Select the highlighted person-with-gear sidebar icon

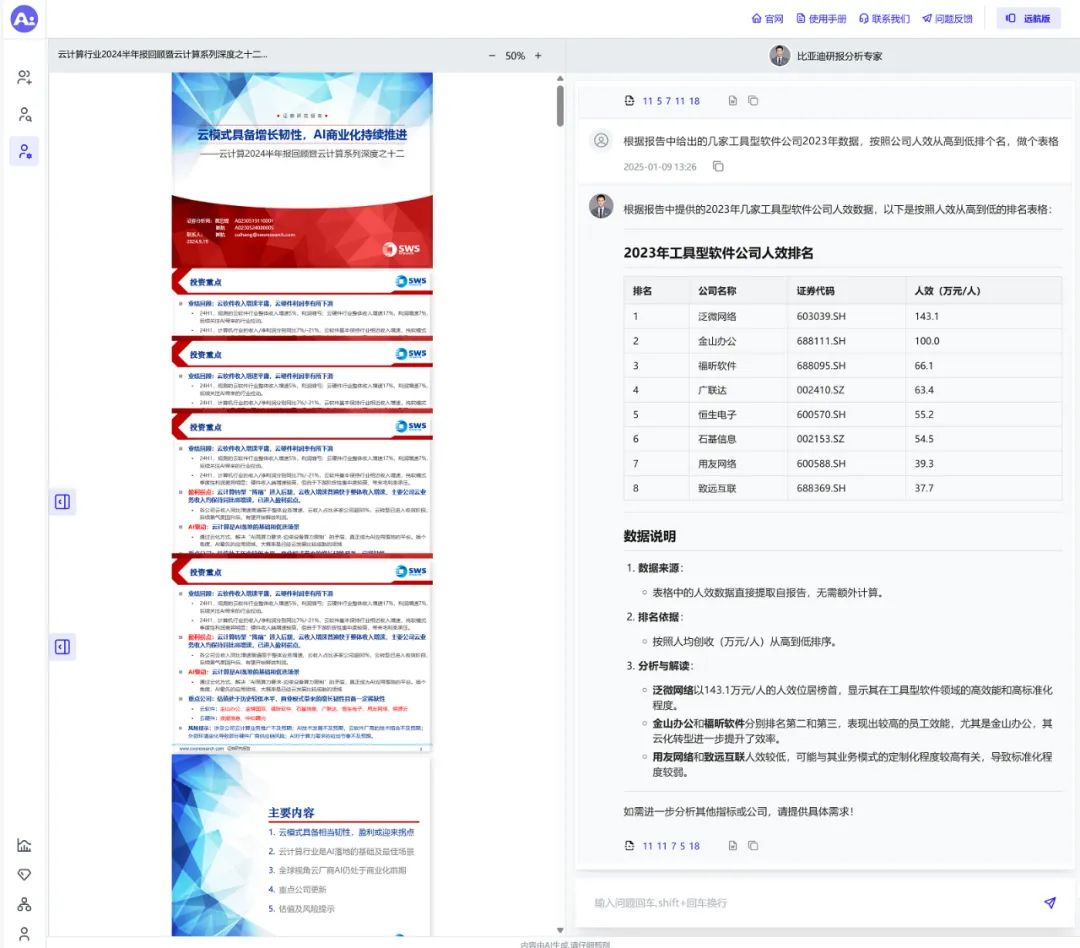(x=24, y=152)
